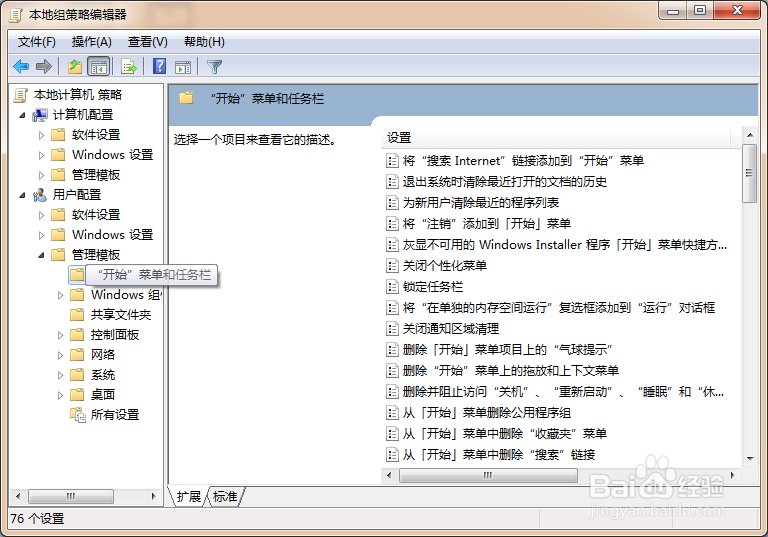Expand 软件设置 under 用户配置

[41, 215]
